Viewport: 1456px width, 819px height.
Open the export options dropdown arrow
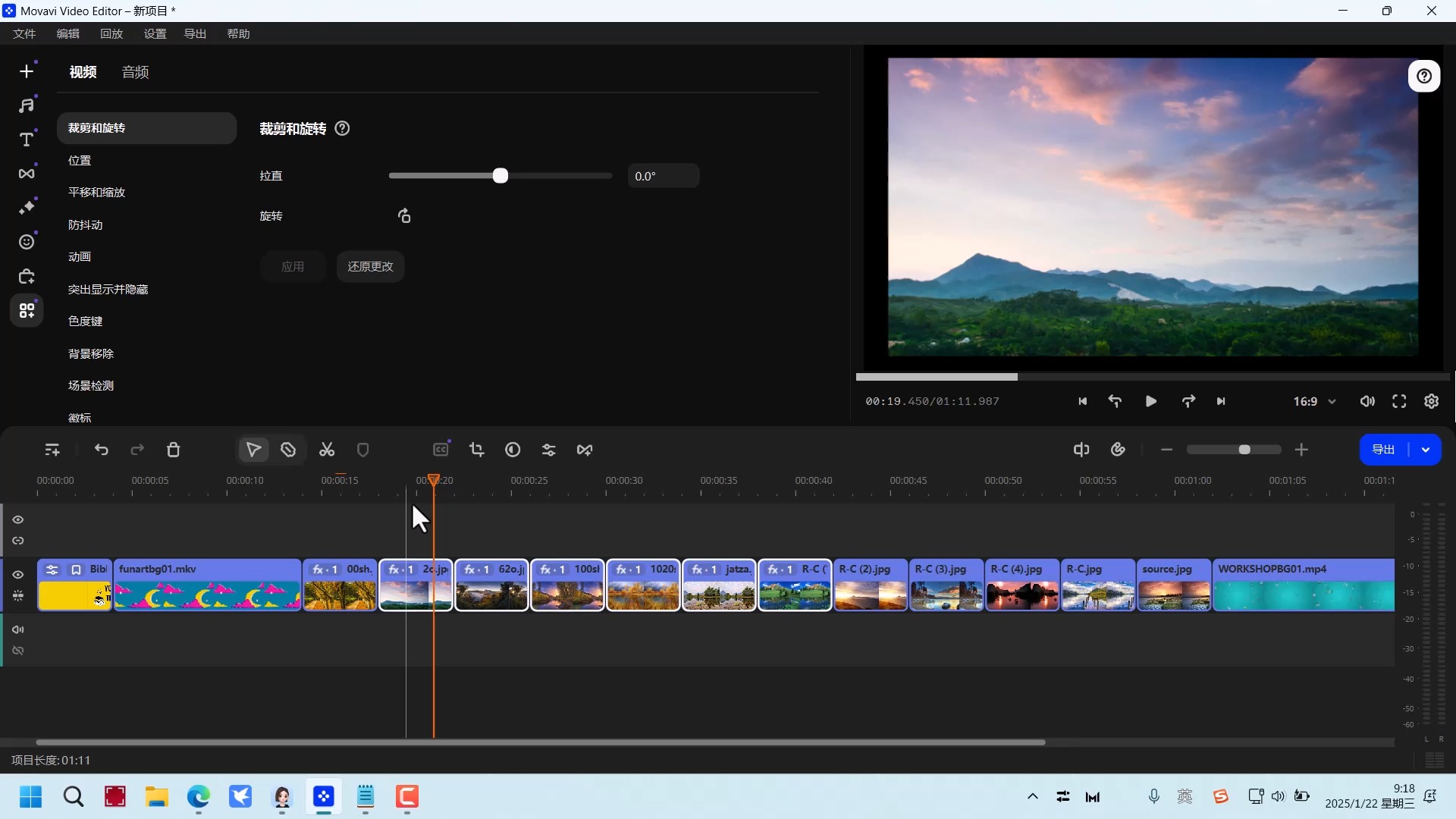[x=1426, y=450]
